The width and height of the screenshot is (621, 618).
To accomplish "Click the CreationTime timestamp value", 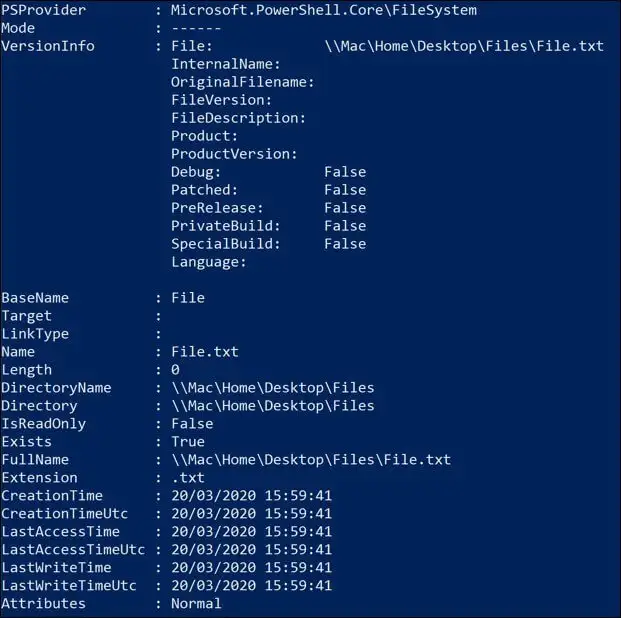I will pos(251,496).
